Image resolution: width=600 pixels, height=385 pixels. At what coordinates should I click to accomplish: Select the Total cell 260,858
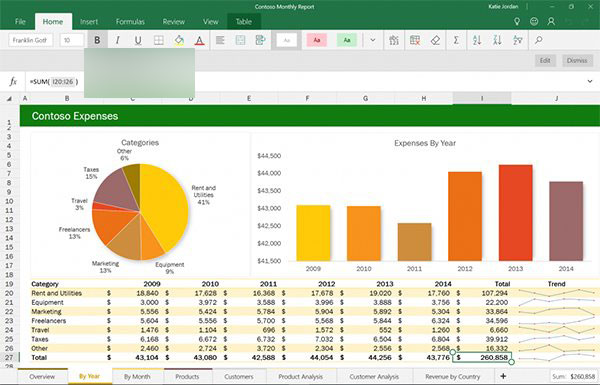482,357
